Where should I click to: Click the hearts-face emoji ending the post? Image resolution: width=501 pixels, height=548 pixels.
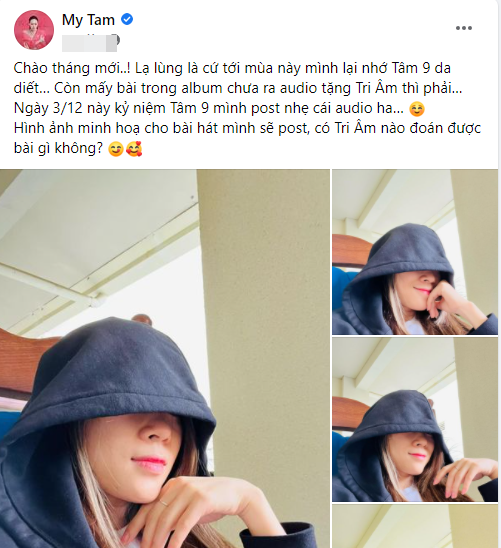tap(134, 150)
